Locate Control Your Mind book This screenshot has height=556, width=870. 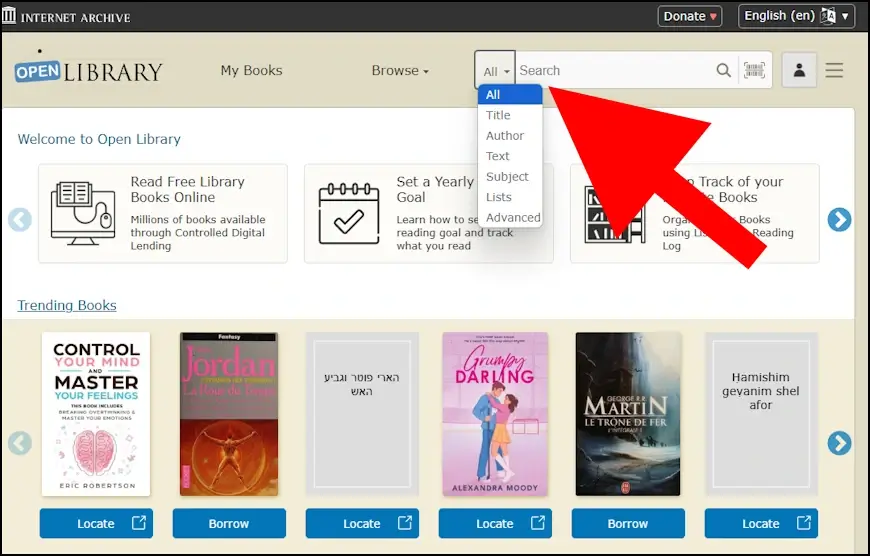96,523
